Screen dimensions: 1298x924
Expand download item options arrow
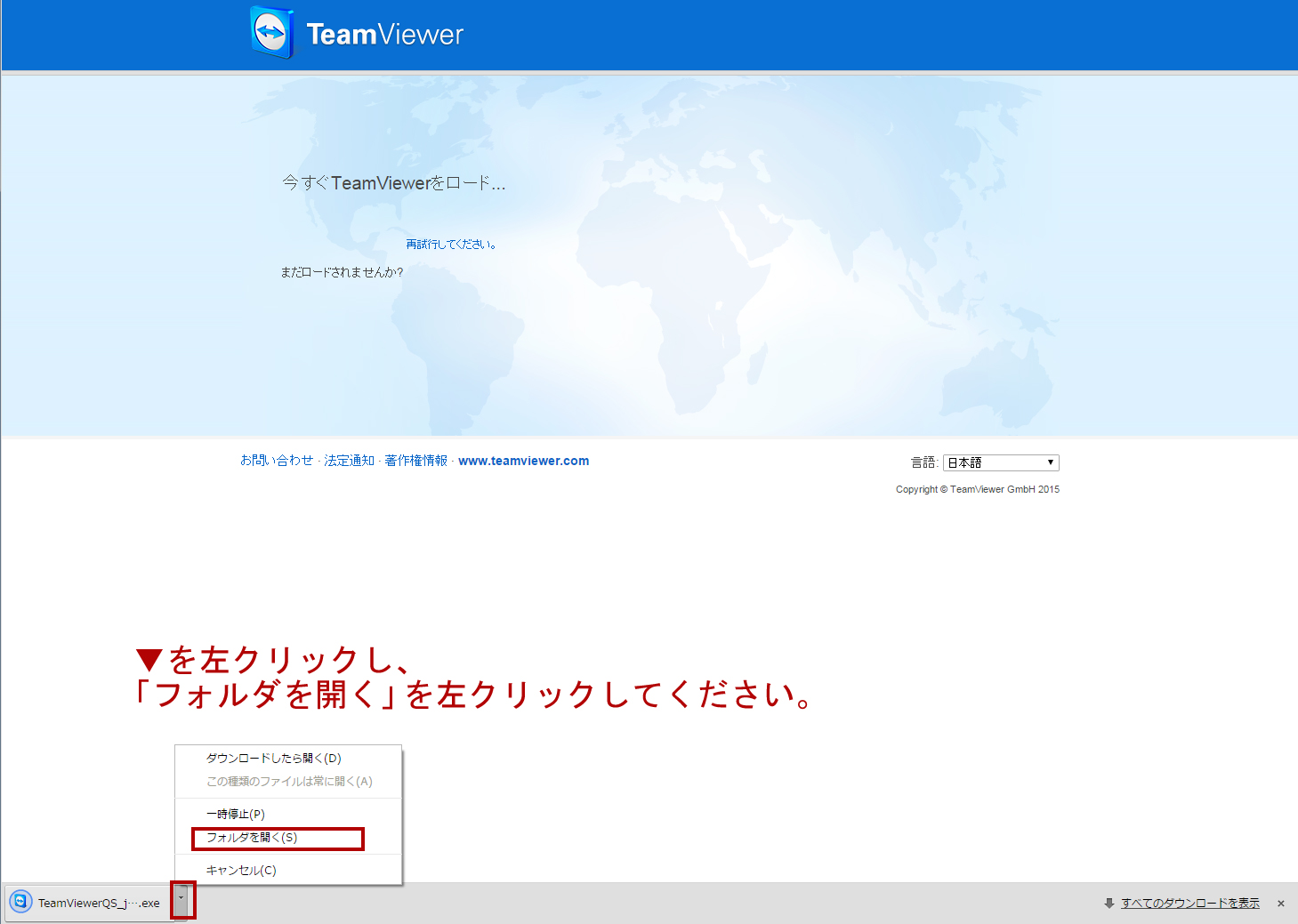pos(181,901)
